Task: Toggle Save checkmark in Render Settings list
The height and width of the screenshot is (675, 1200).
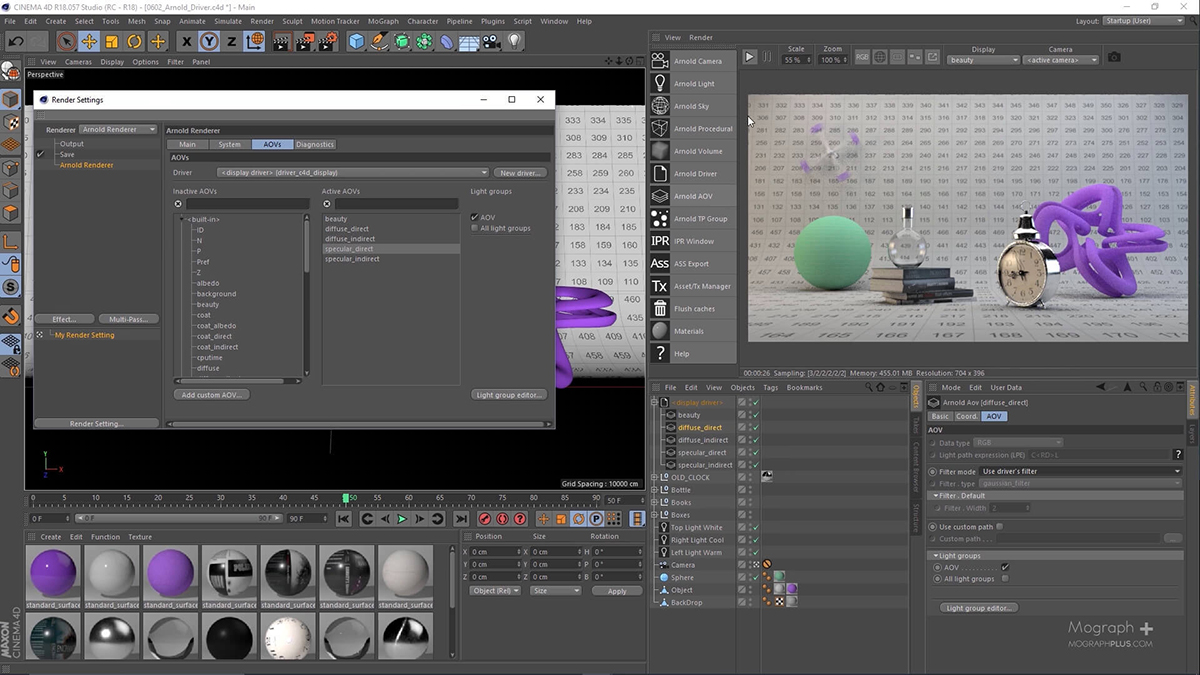Action: click(x=41, y=154)
